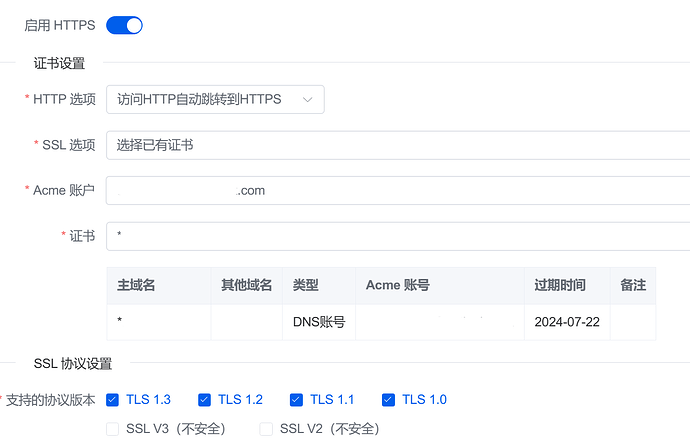Click the 过期时间 column header
Viewport: 690px width, 444px height.
point(567,286)
